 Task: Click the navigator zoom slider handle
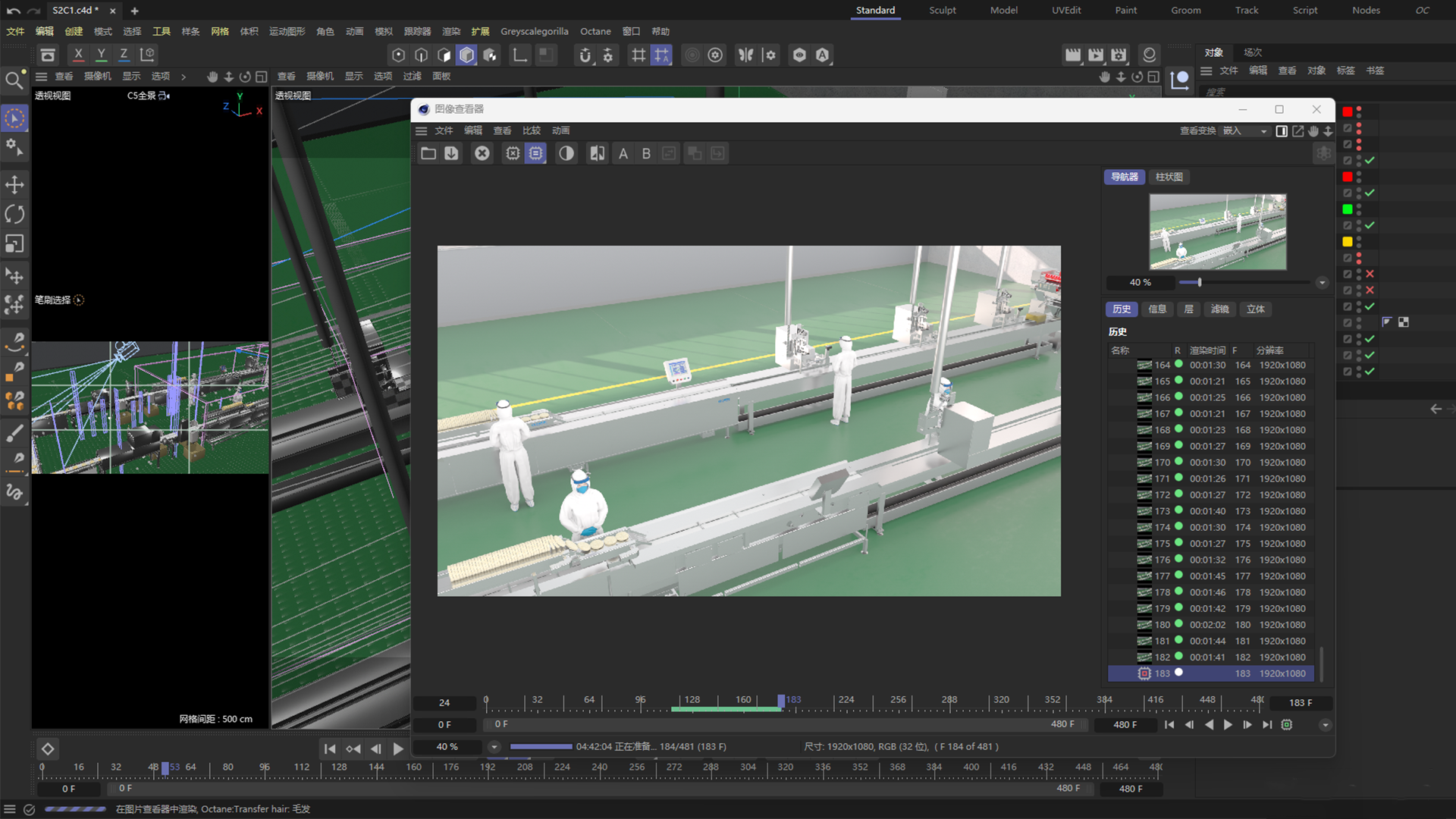tap(1200, 282)
